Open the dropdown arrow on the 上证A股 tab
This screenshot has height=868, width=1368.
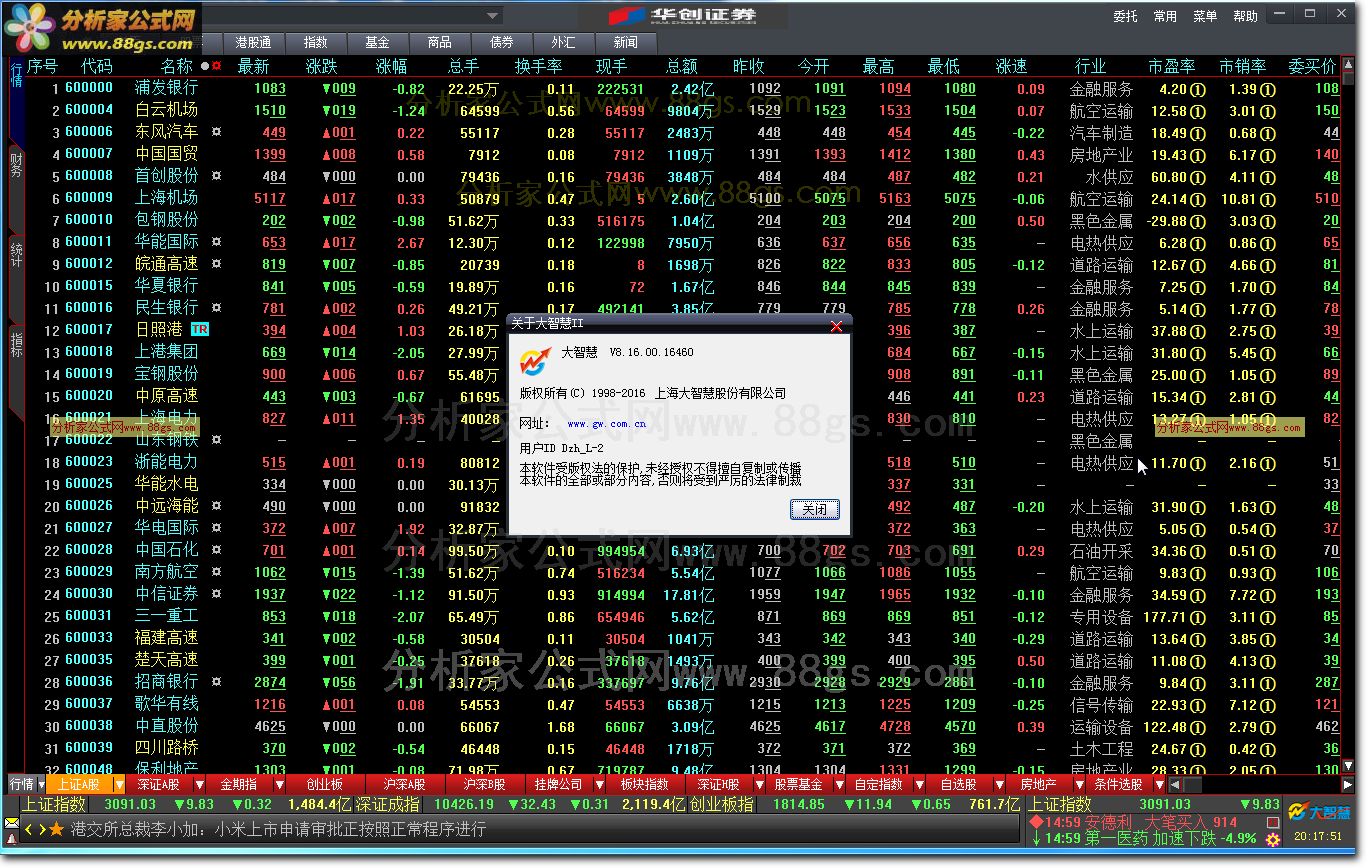(119, 785)
